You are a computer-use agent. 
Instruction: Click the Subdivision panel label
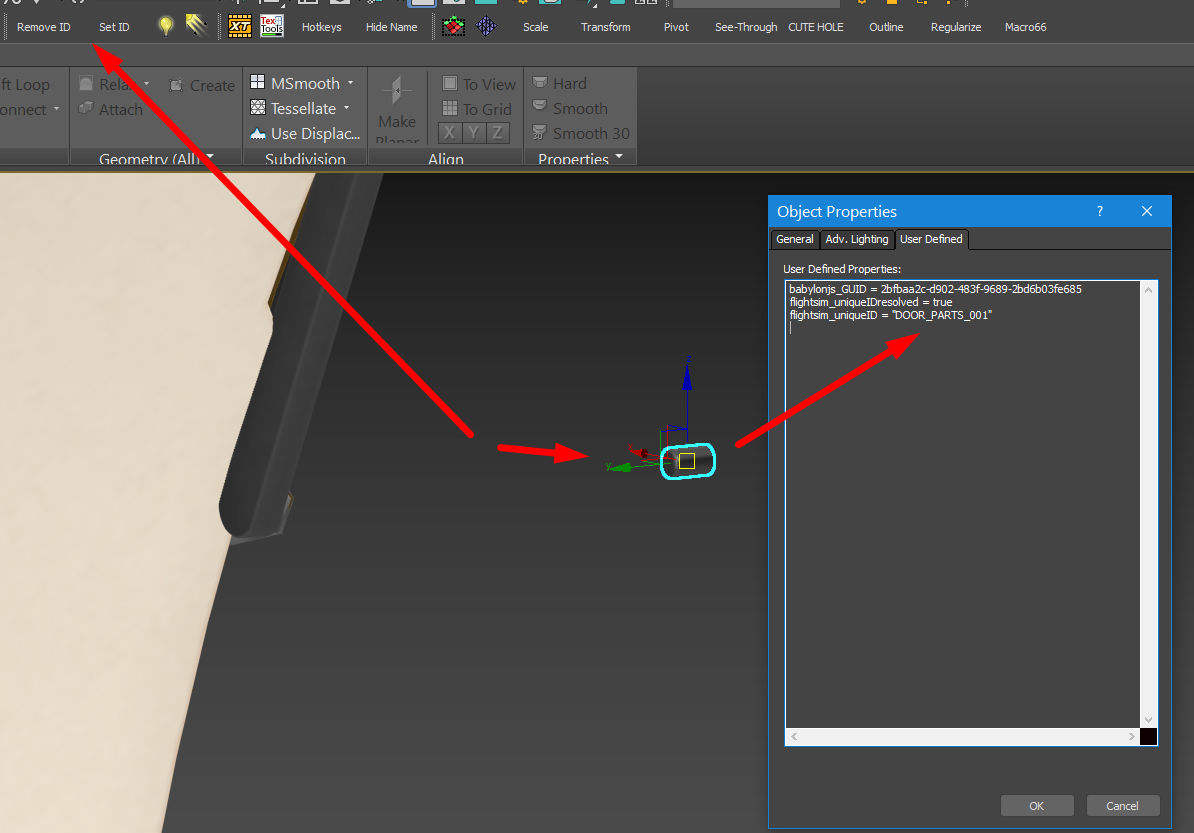[x=305, y=159]
